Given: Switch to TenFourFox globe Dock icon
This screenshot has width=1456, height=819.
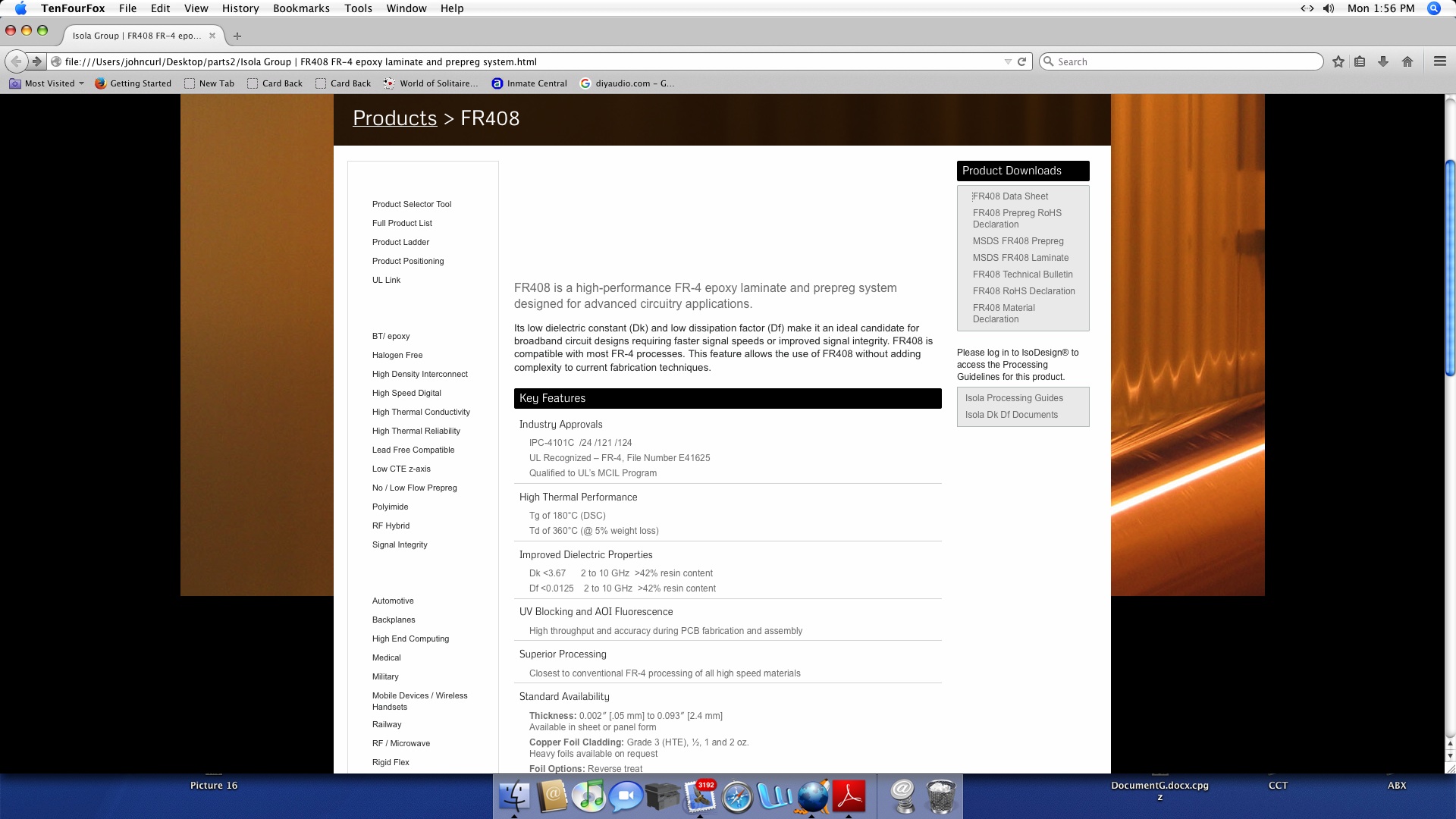Looking at the screenshot, I should coord(812,796).
